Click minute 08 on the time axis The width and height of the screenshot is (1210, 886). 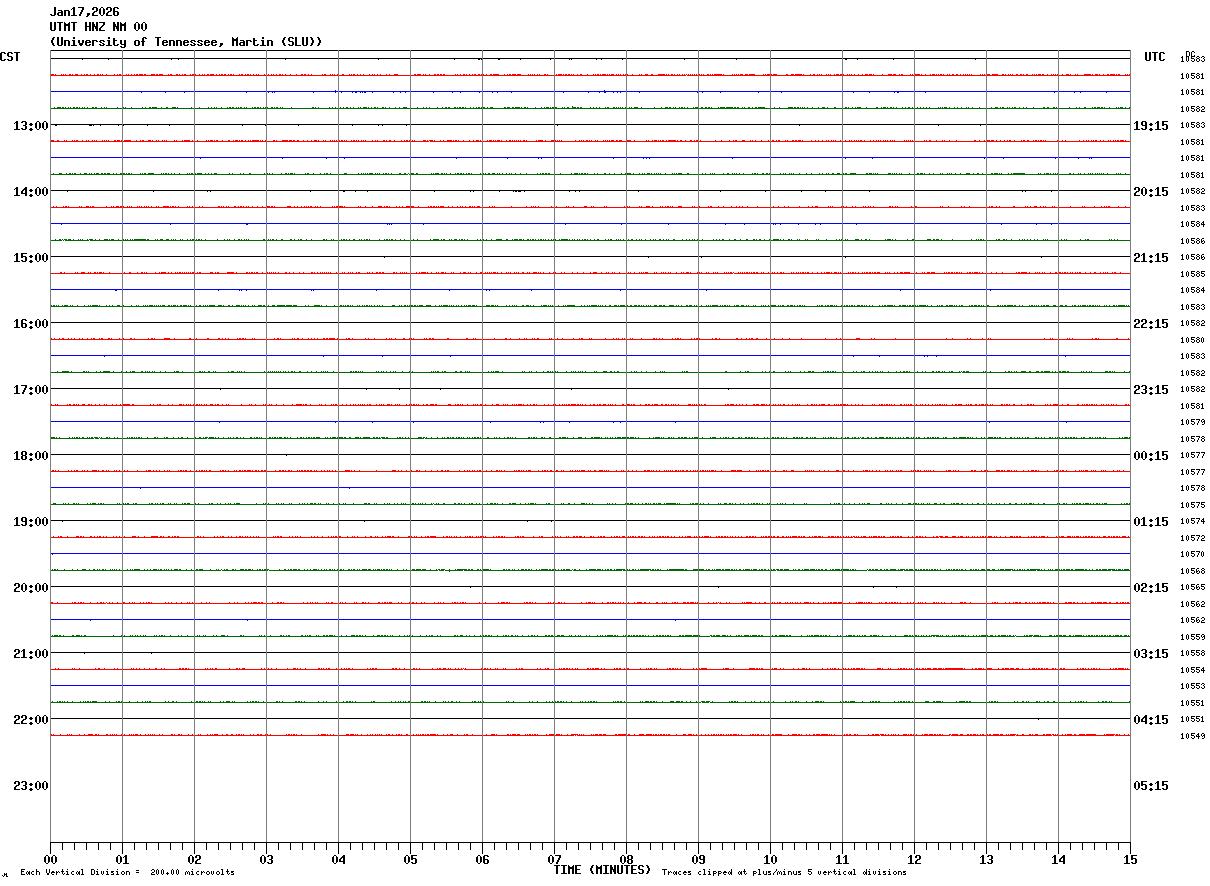point(626,859)
